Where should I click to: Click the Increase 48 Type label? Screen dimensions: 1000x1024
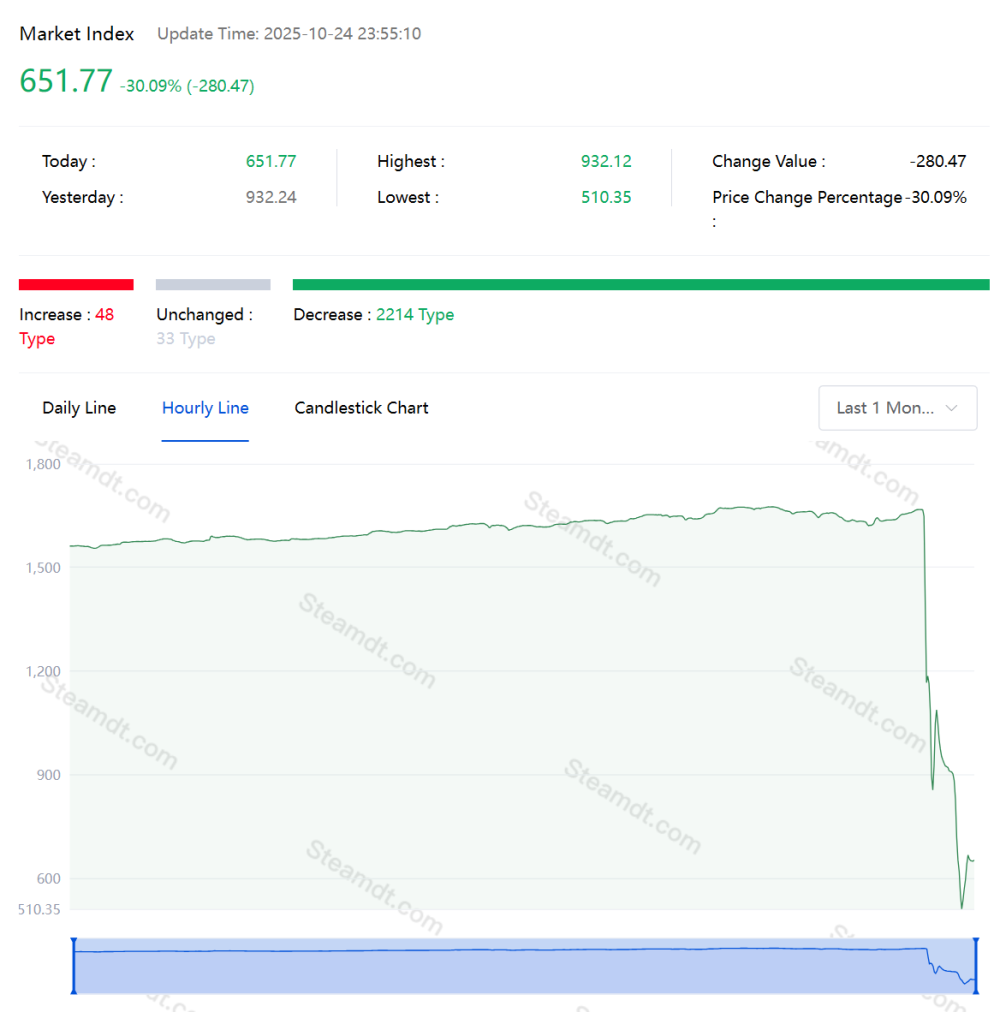(66, 326)
